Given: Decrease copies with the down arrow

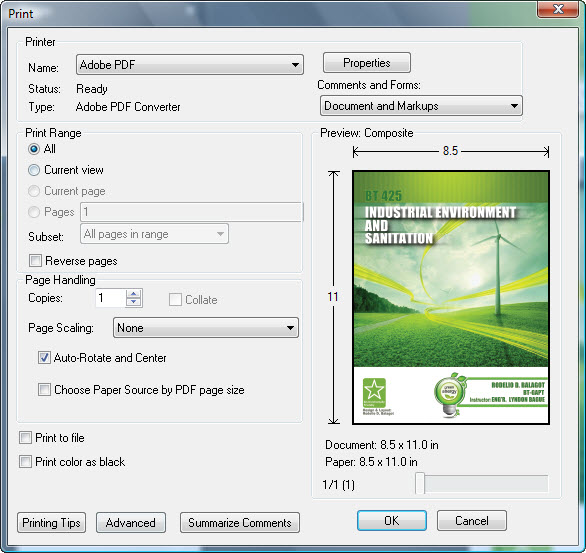Looking at the screenshot, I should click(x=133, y=302).
